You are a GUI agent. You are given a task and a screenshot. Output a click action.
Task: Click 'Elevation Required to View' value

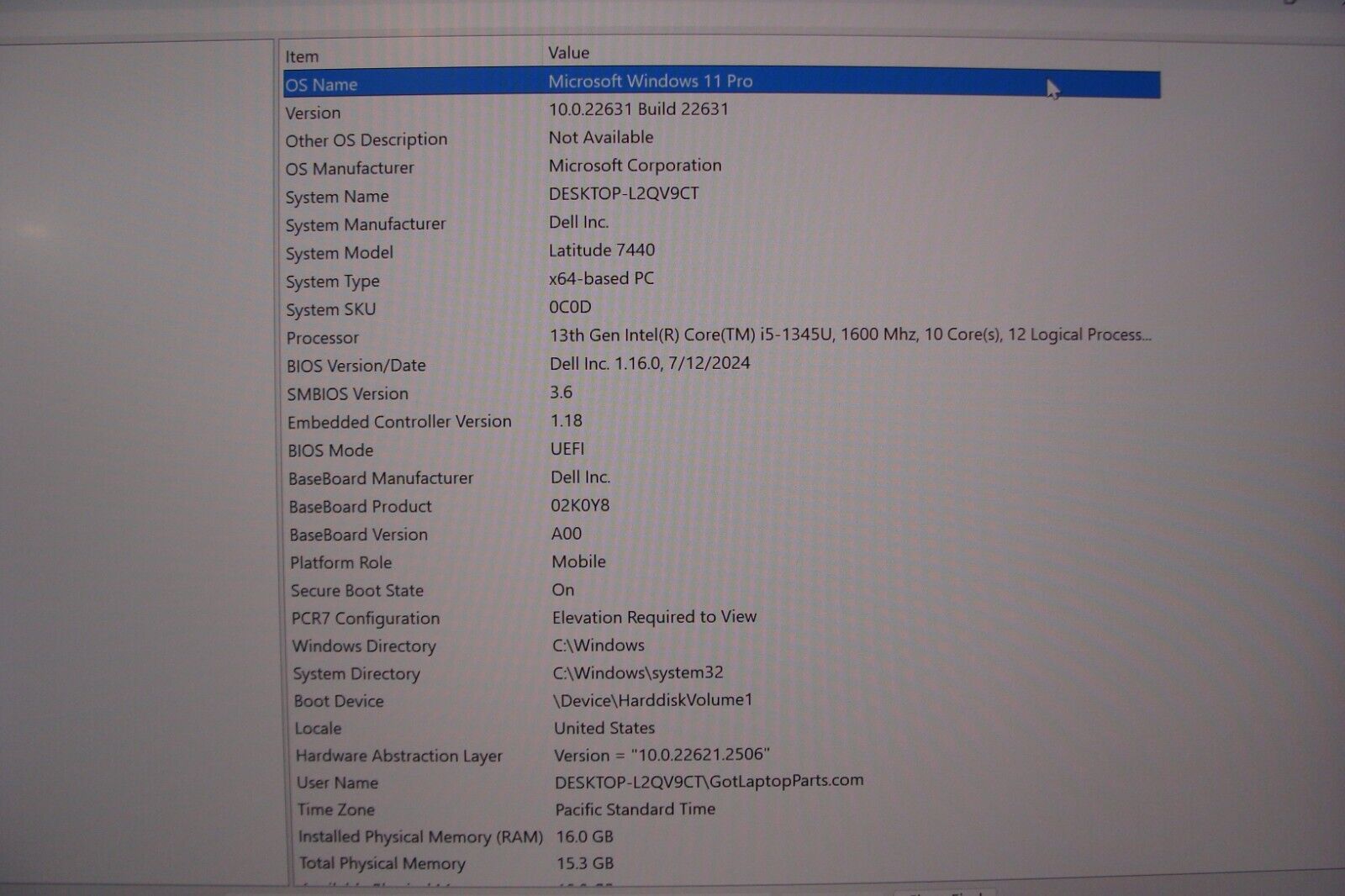655,617
